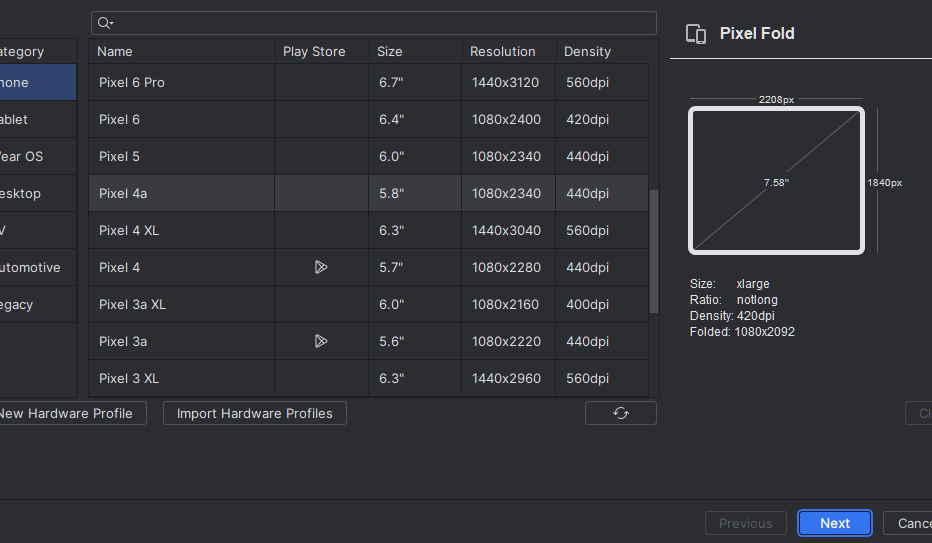Click the 1080x2220 resolution cell
Screen dimensions: 932x543
[x=506, y=341]
